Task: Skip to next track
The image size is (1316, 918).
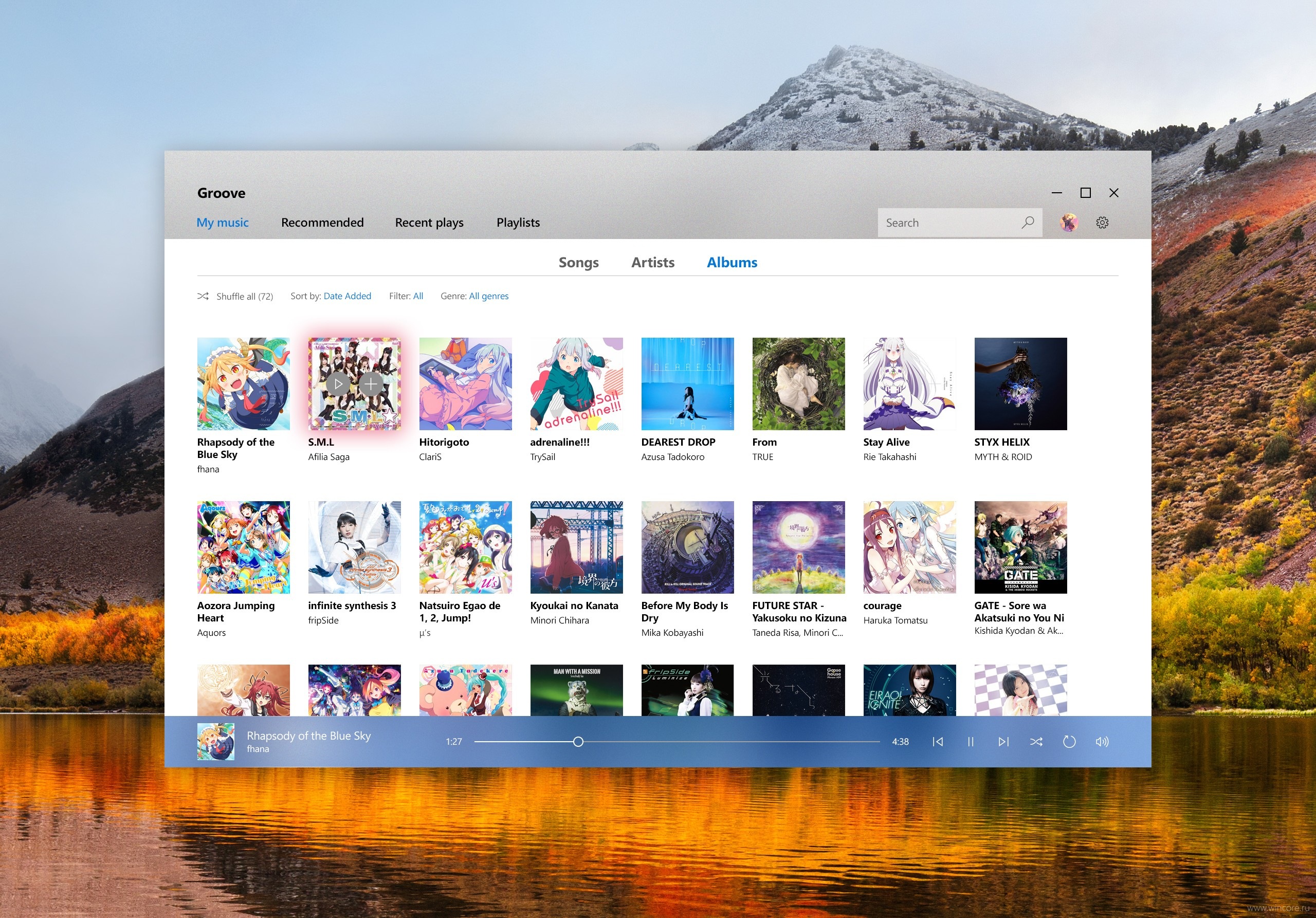Action: pyautogui.click(x=1003, y=742)
